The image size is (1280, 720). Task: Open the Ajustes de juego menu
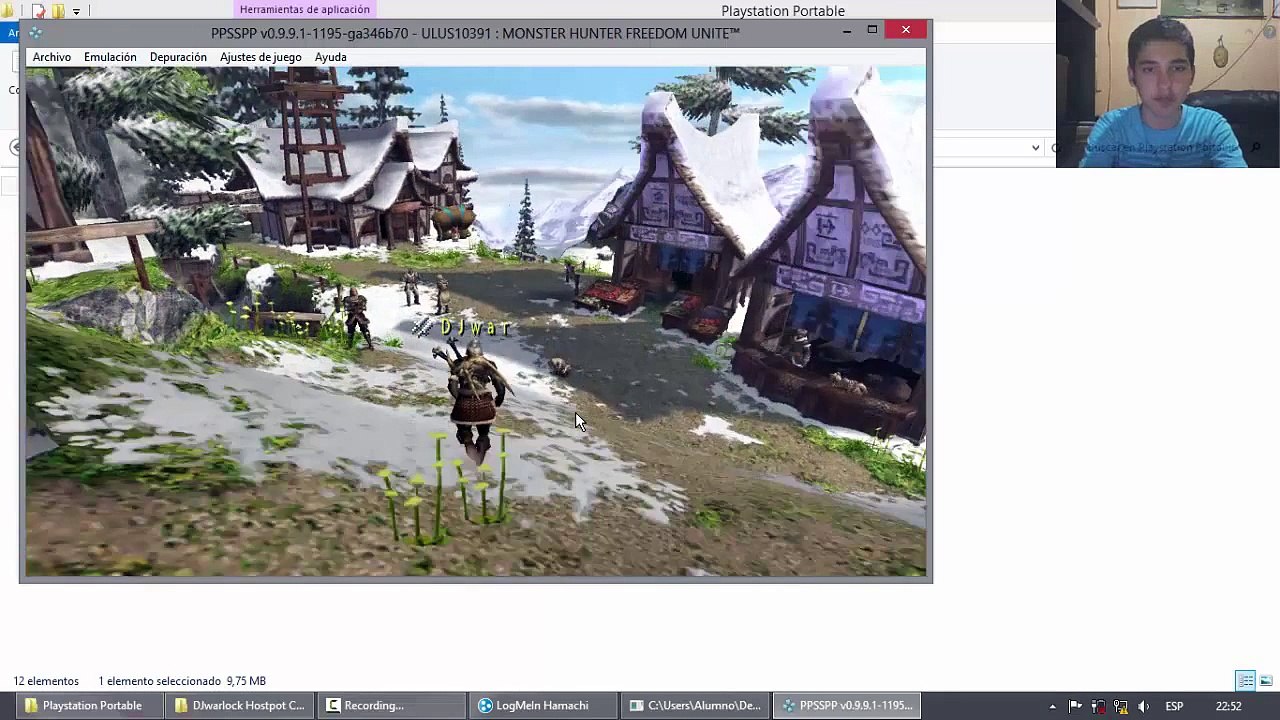[260, 57]
